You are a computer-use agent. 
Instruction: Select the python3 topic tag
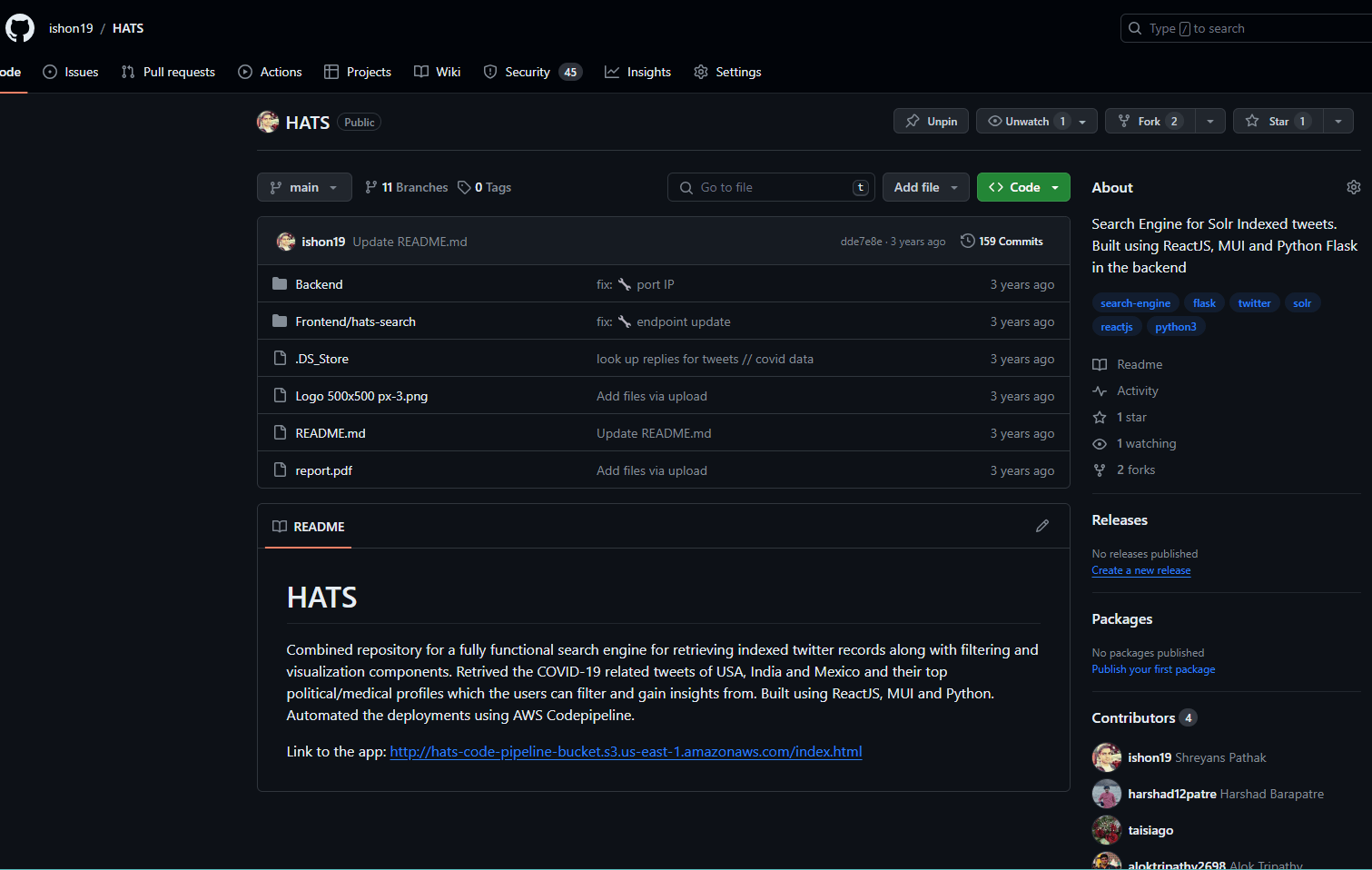click(x=1175, y=327)
